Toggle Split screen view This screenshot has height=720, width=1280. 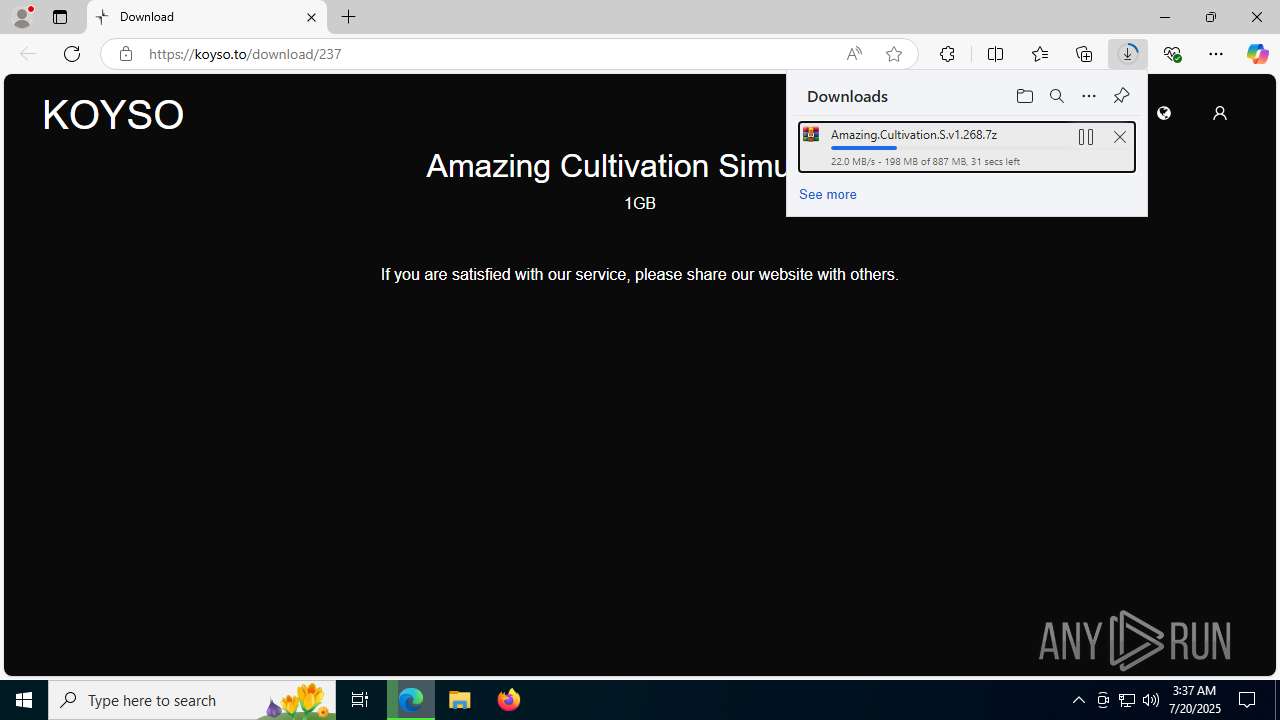click(995, 54)
